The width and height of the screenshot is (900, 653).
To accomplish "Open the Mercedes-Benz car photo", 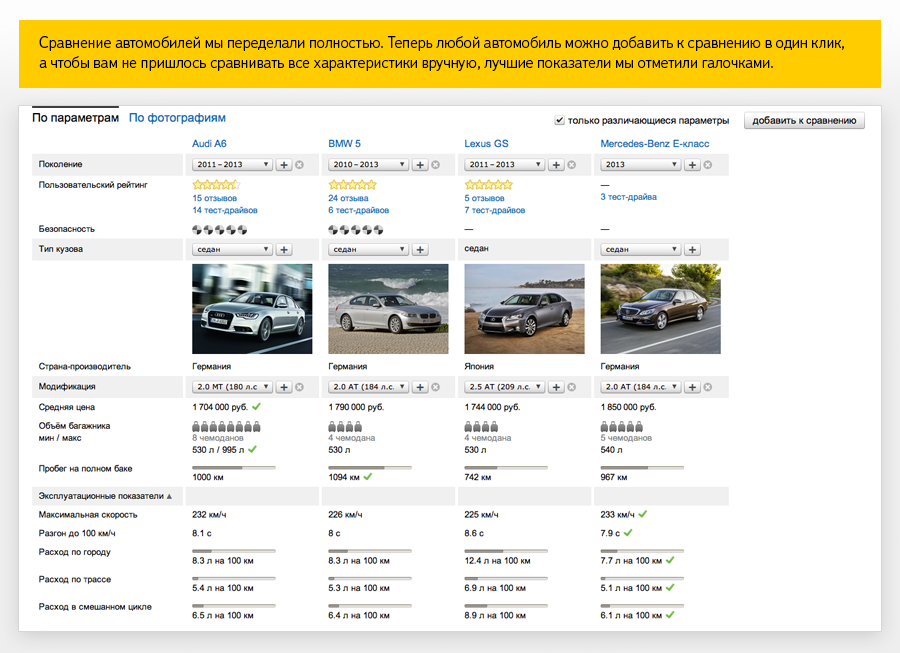I will (x=660, y=309).
